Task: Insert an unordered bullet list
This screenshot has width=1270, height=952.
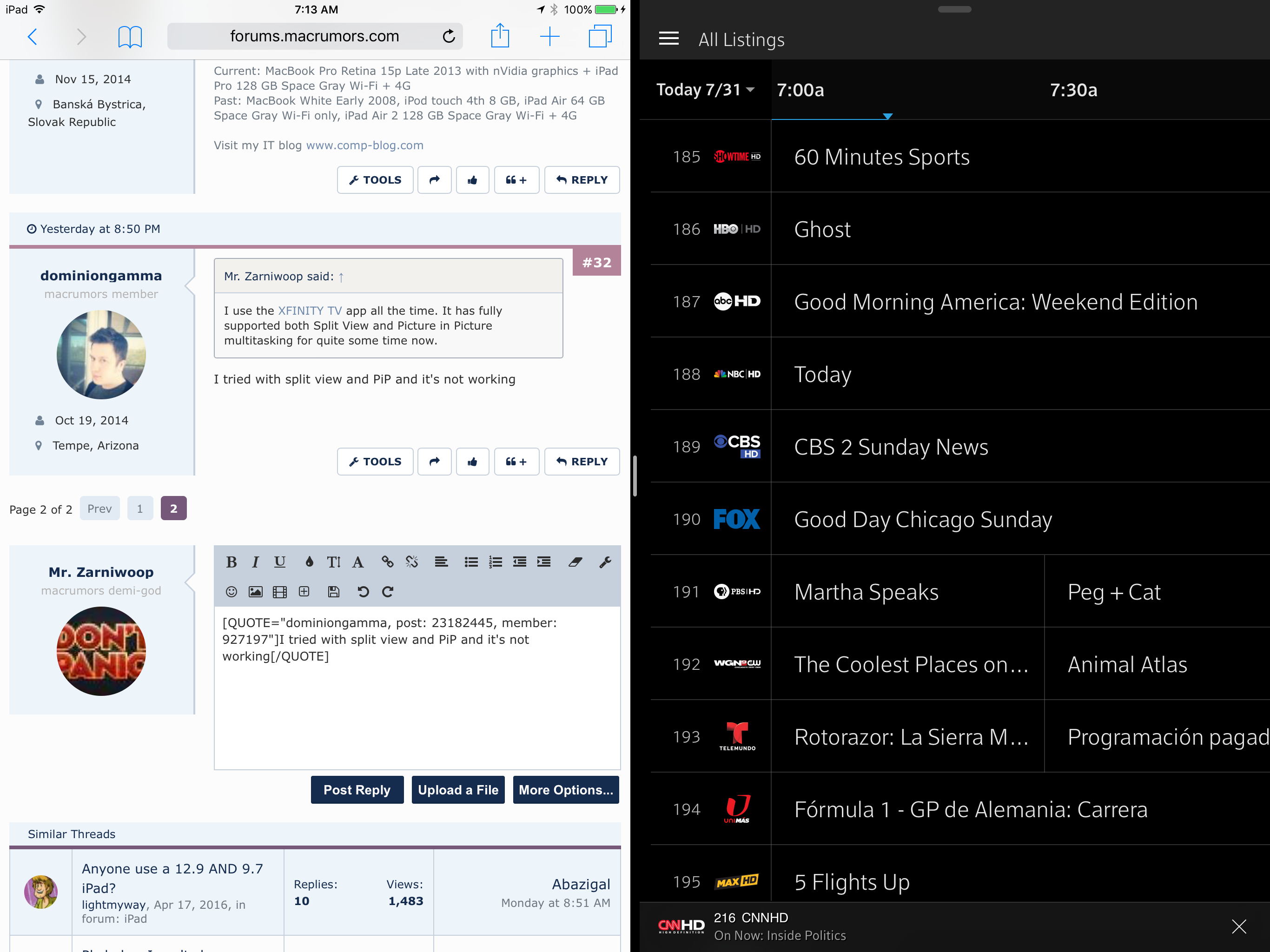Action: point(471,562)
